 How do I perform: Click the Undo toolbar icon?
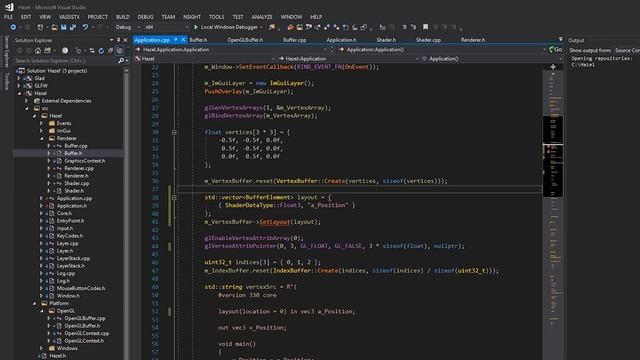click(85, 27)
